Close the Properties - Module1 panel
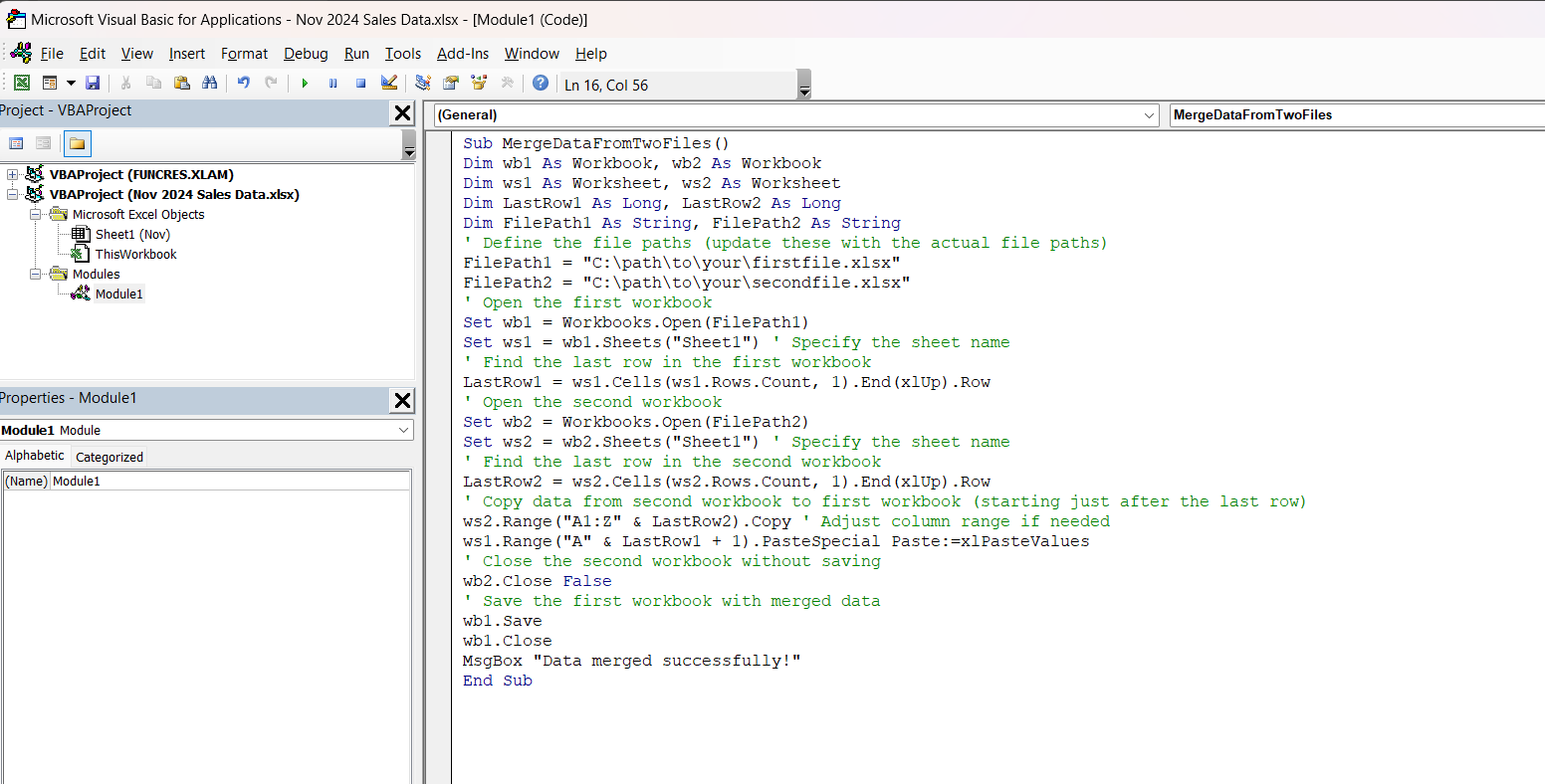Image resolution: width=1545 pixels, height=784 pixels. pyautogui.click(x=402, y=401)
